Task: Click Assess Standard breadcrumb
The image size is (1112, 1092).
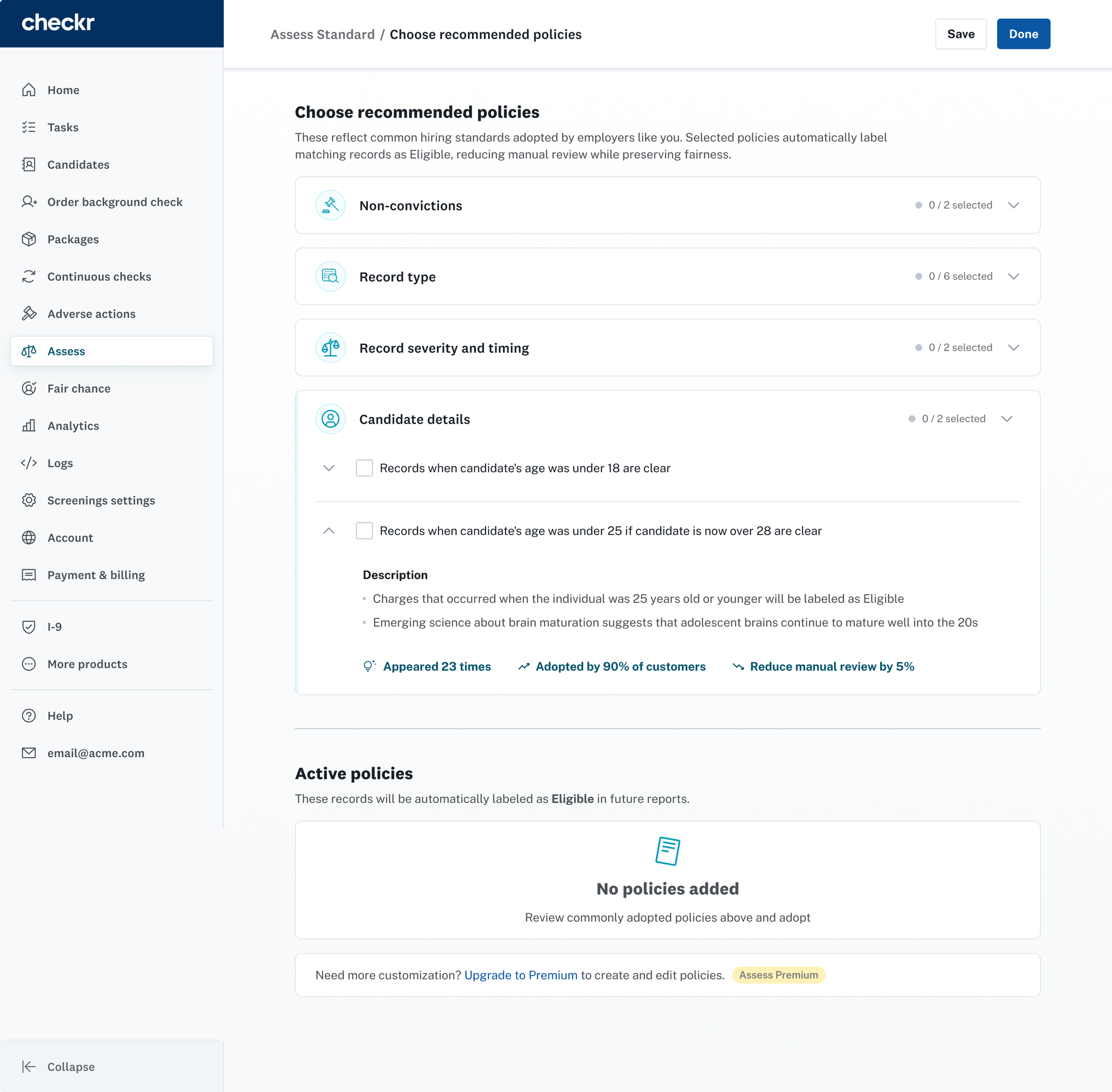Action: 322,34
